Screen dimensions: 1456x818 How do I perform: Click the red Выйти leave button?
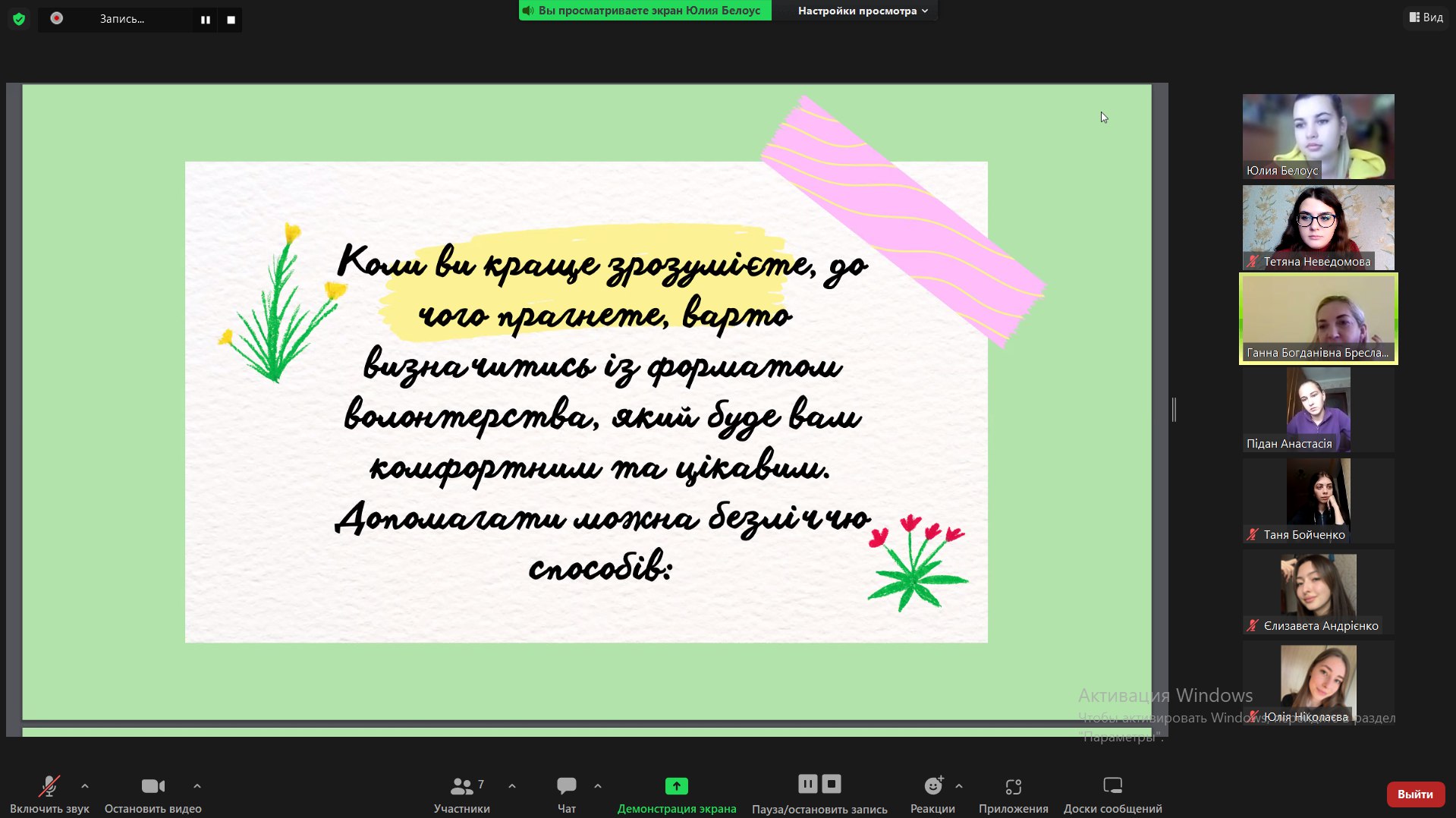pos(1415,794)
